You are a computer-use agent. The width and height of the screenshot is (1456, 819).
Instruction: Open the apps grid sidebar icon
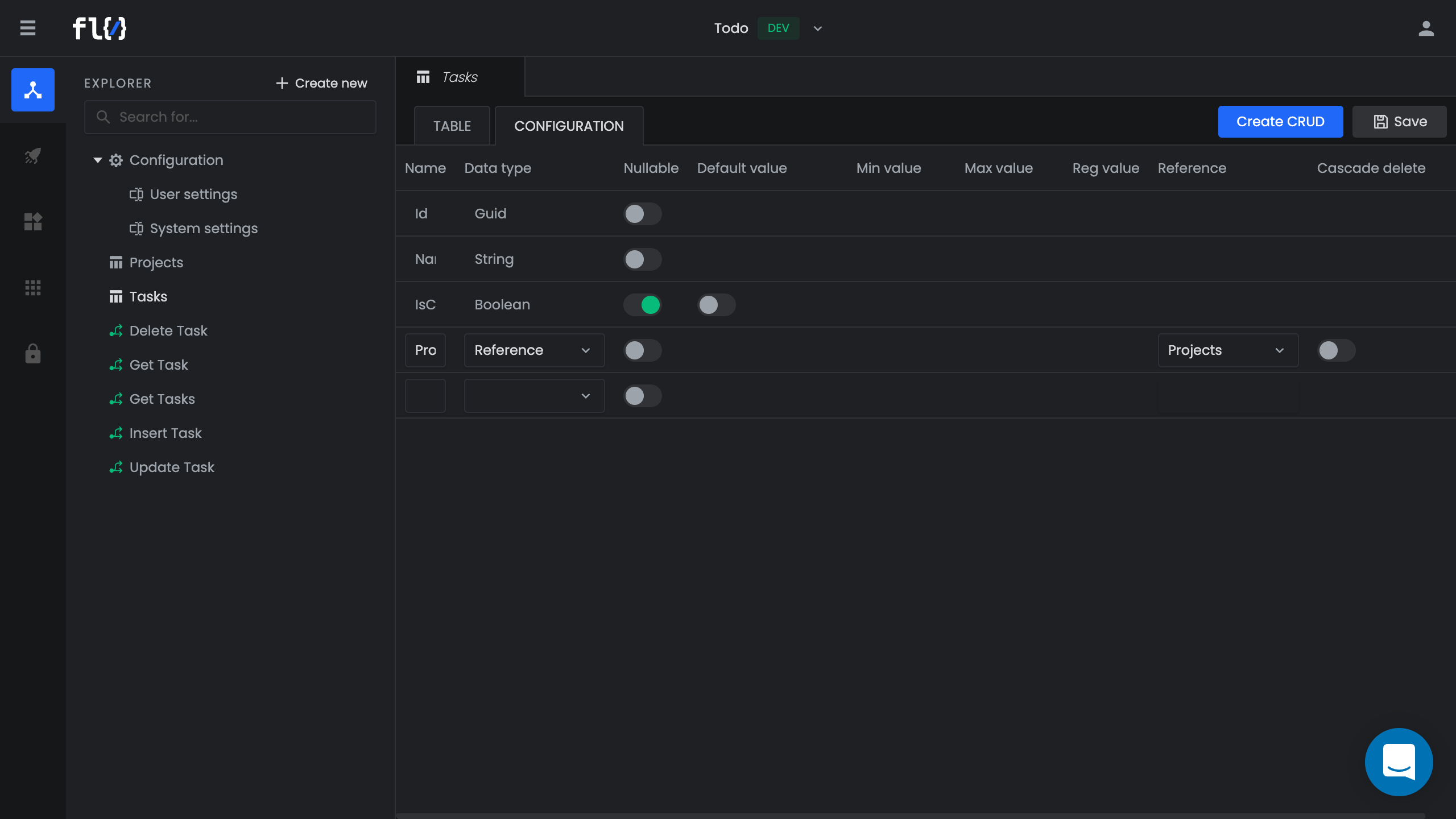click(33, 288)
